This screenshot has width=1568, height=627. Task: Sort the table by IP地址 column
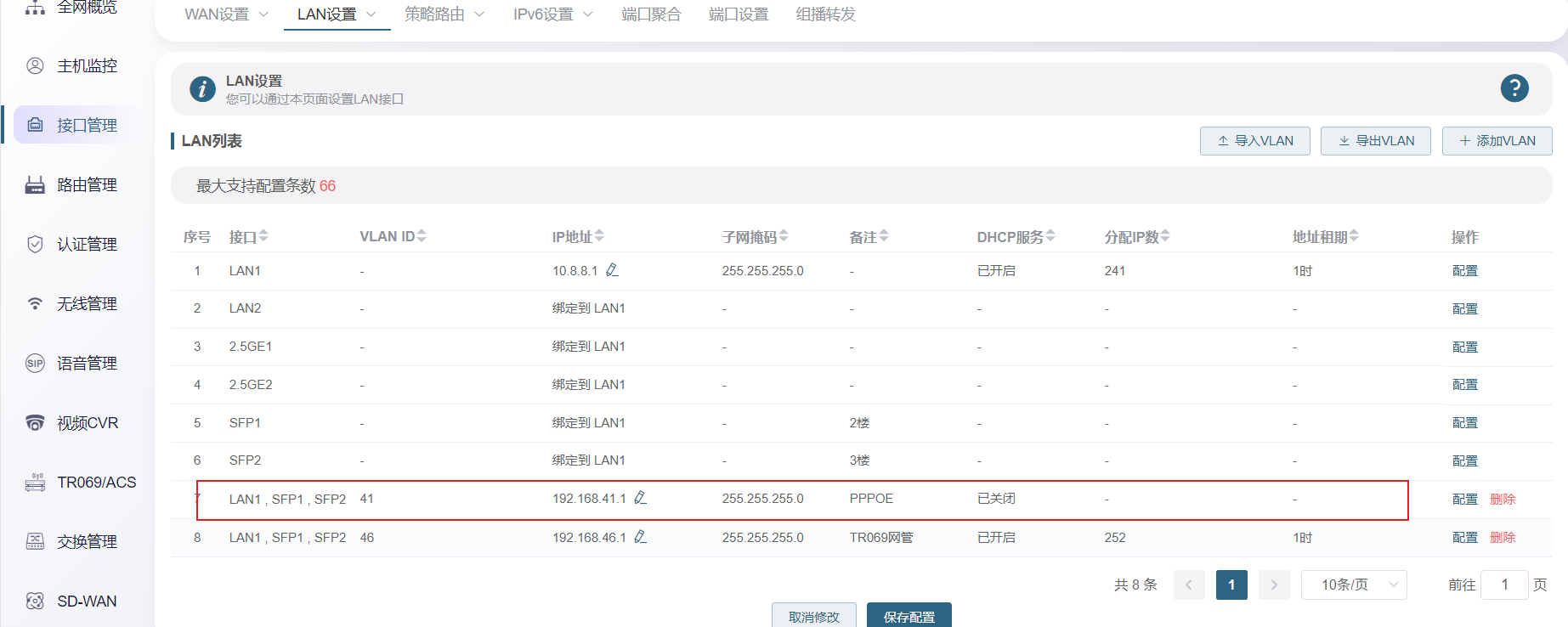click(x=599, y=236)
